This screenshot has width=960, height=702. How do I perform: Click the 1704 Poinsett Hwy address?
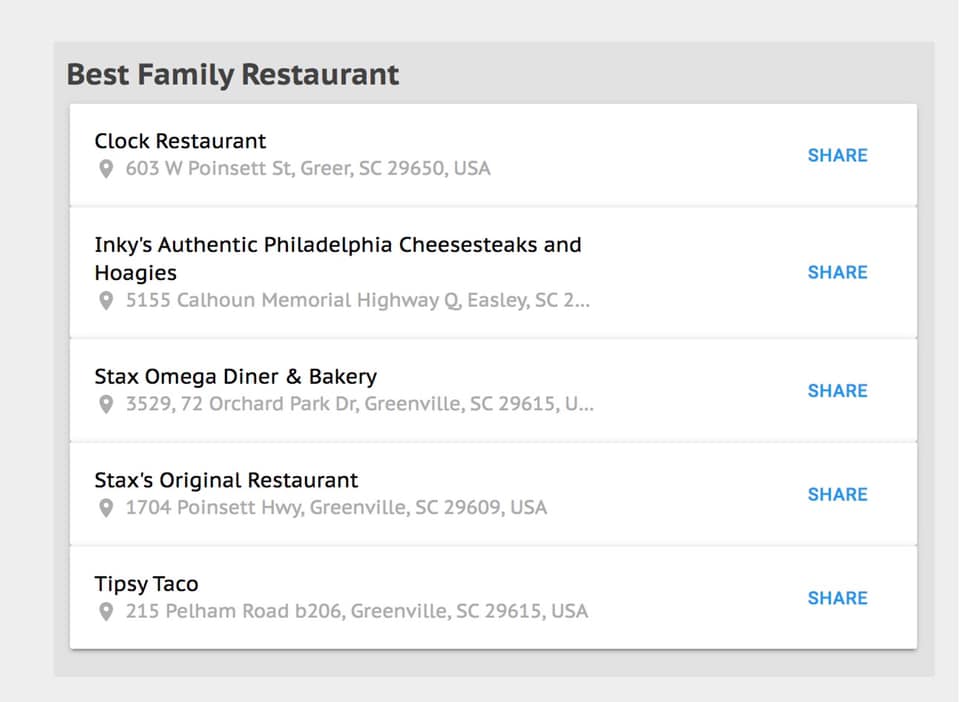(x=336, y=507)
